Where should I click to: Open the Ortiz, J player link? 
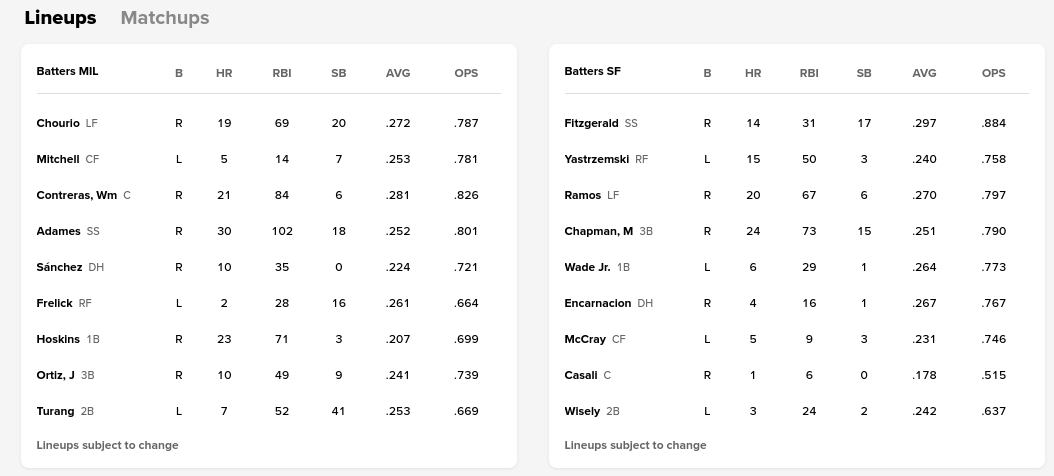coord(55,375)
